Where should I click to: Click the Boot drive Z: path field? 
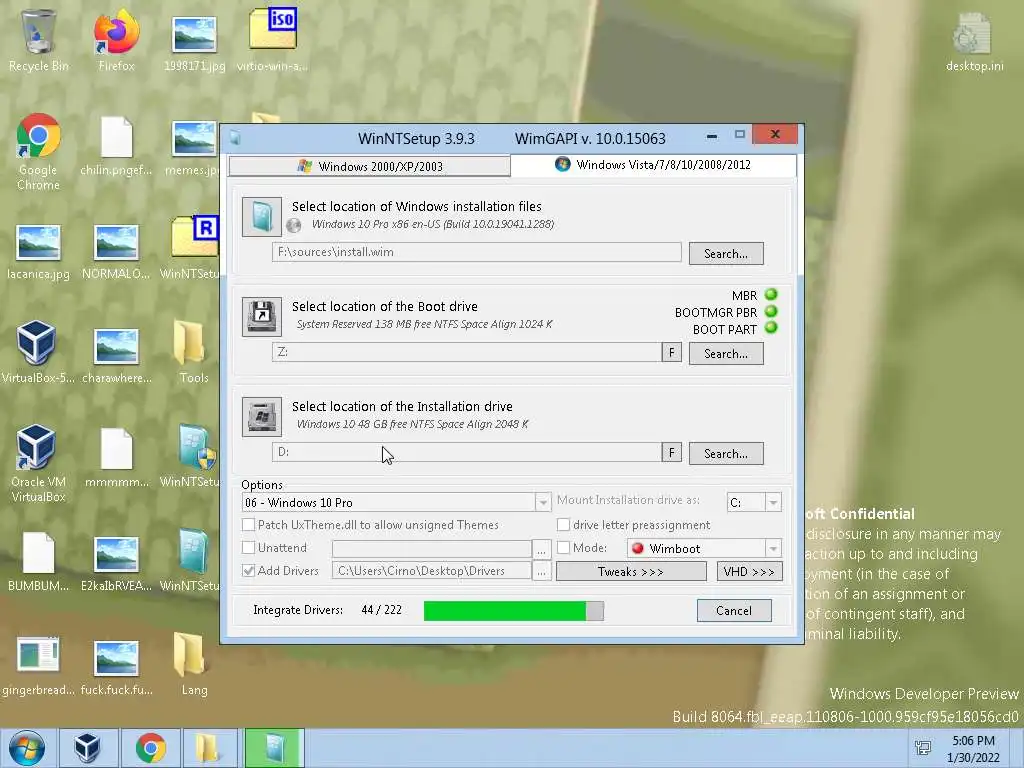[x=467, y=352]
